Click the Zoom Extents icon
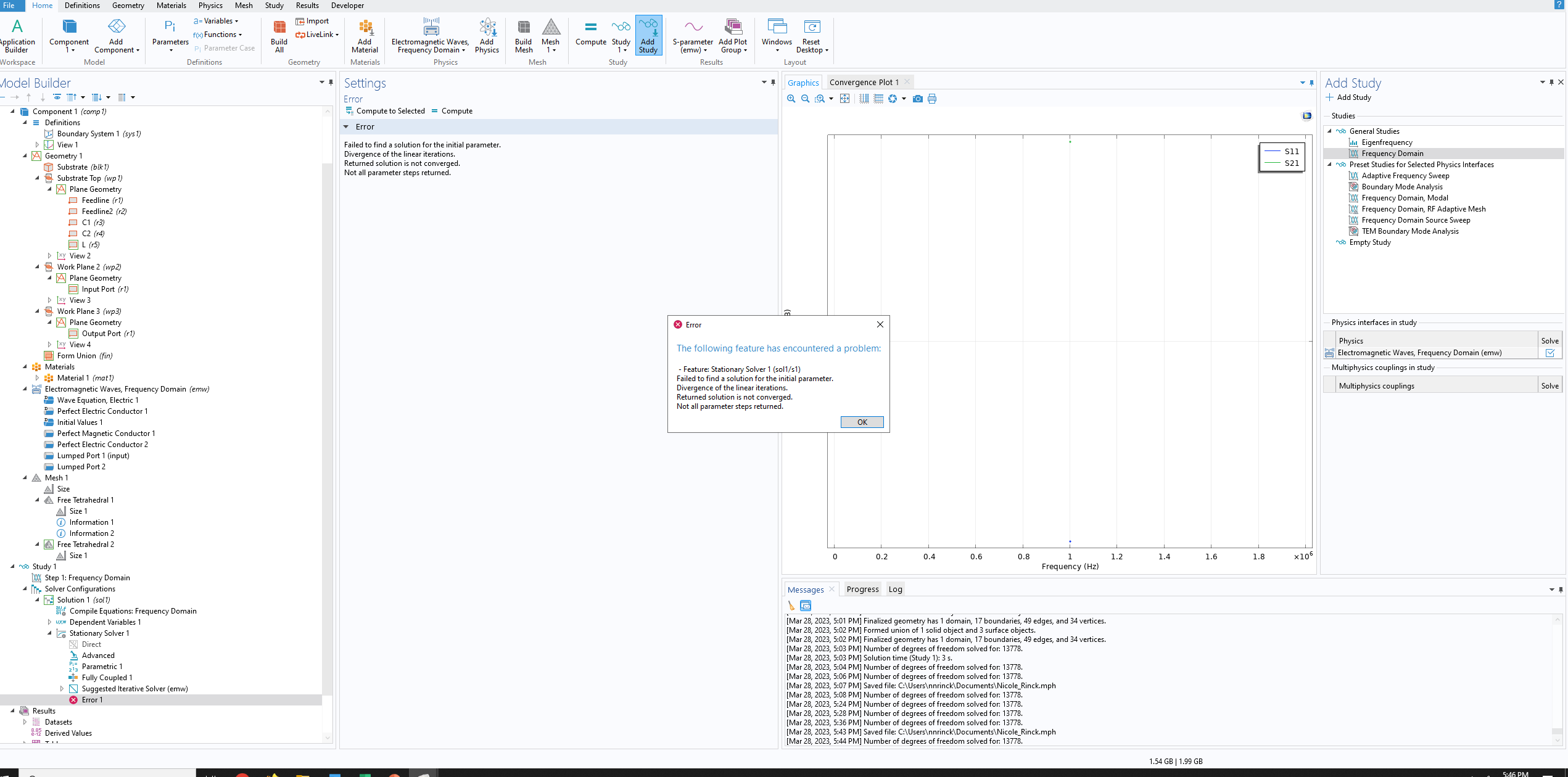The height and width of the screenshot is (777, 1568). pos(844,99)
